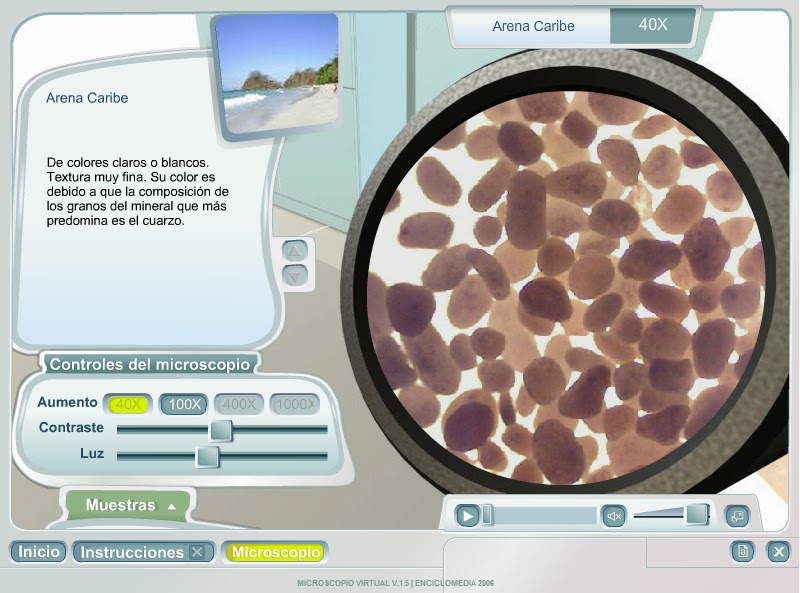The height and width of the screenshot is (593, 800).
Task: Open the Inicio tab
Action: point(37,550)
